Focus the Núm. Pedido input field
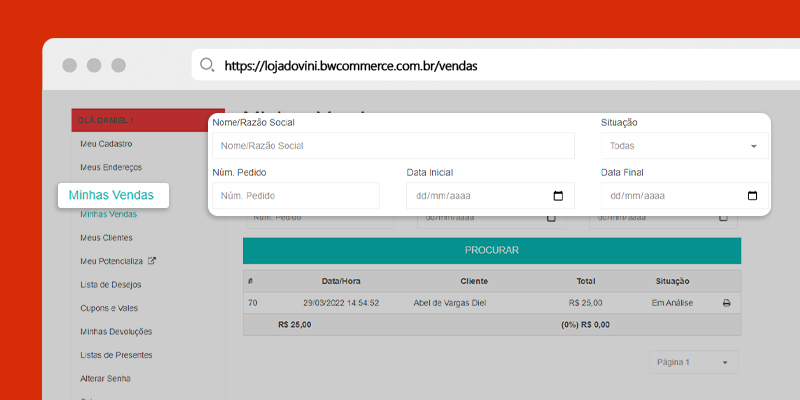Image resolution: width=800 pixels, height=400 pixels. point(296,196)
